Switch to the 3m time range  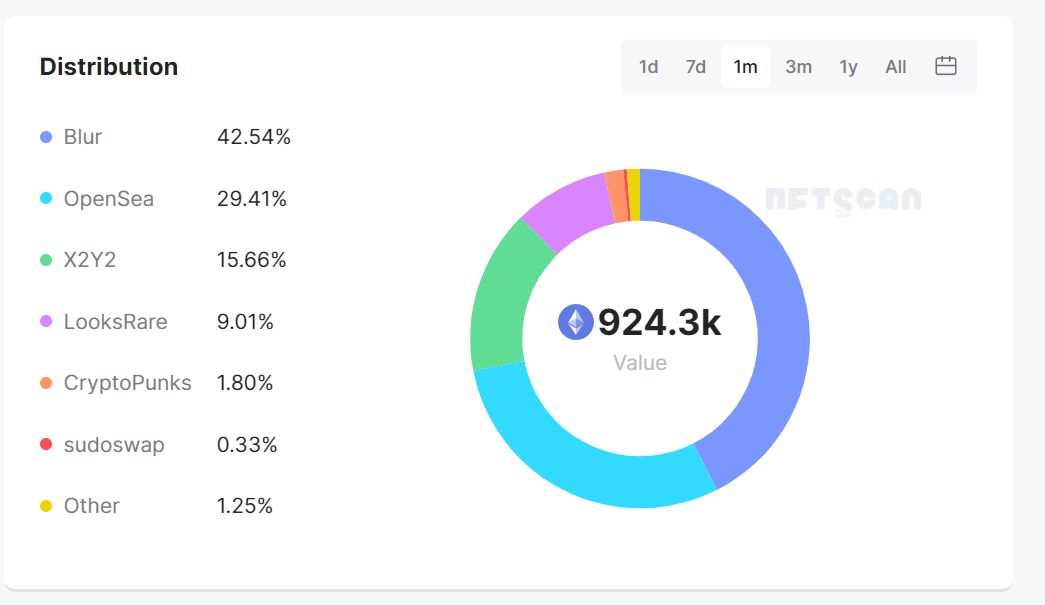point(798,67)
